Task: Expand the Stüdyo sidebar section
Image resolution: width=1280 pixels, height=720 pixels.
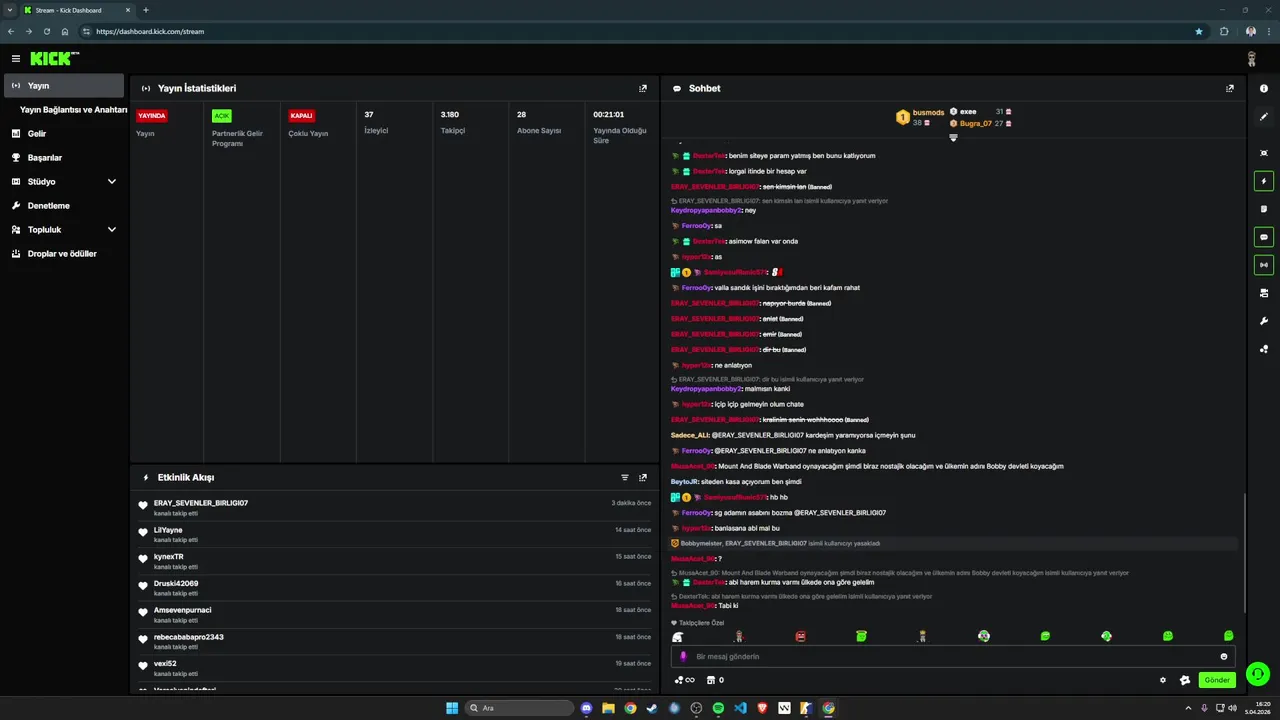Action: pyautogui.click(x=64, y=182)
